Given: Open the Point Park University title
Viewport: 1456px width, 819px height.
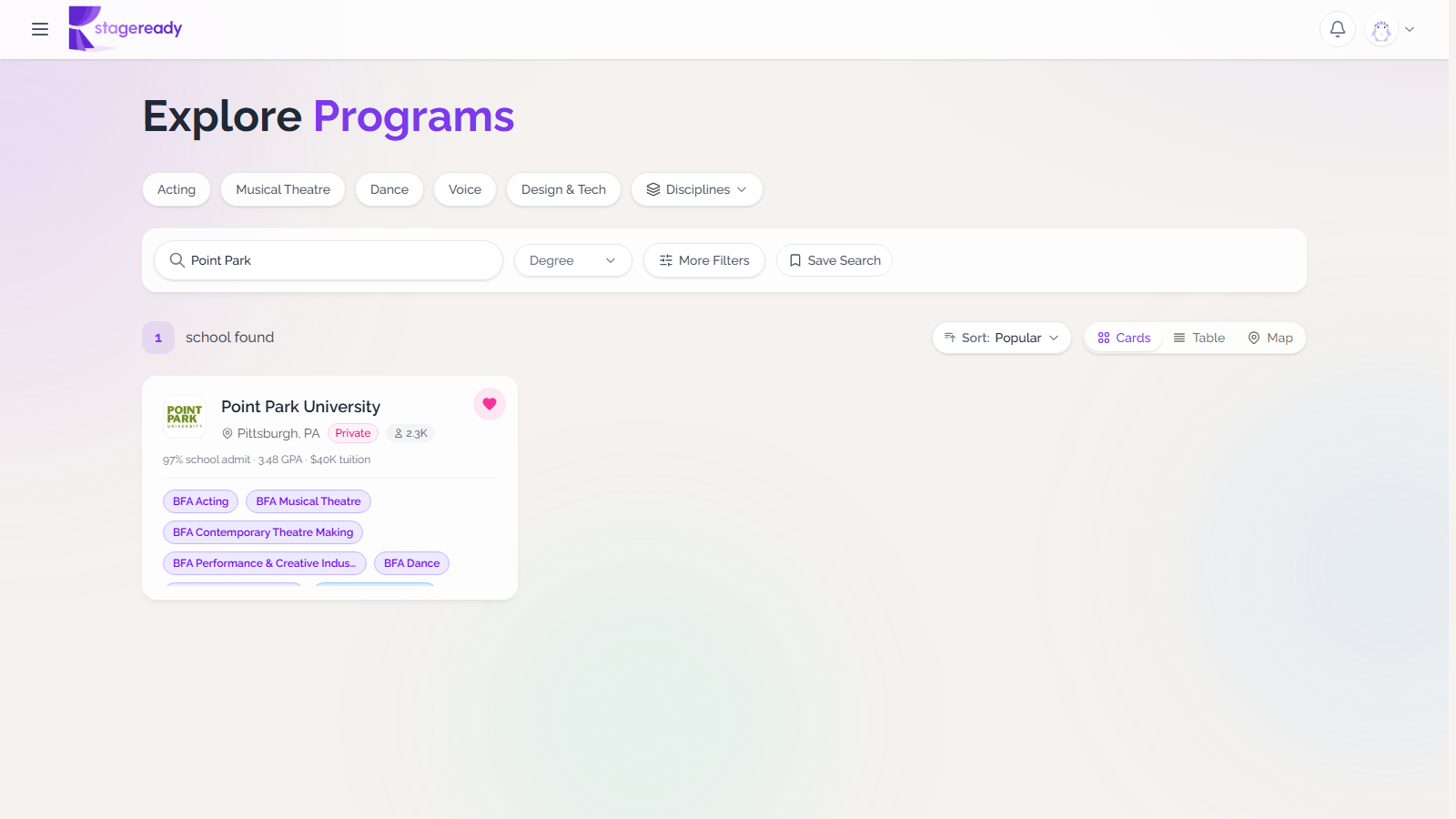Looking at the screenshot, I should (301, 407).
